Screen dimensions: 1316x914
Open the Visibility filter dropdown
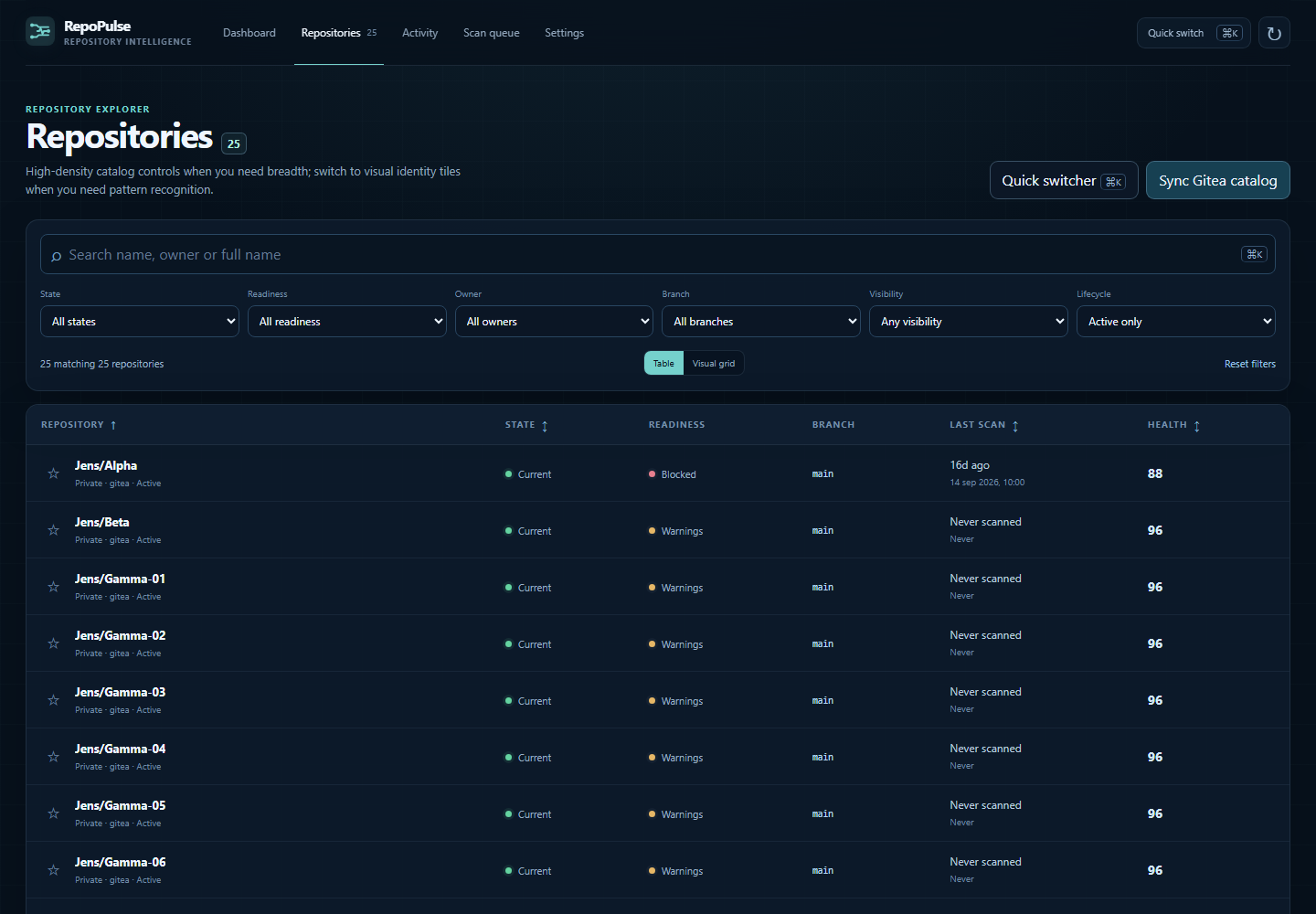point(969,322)
